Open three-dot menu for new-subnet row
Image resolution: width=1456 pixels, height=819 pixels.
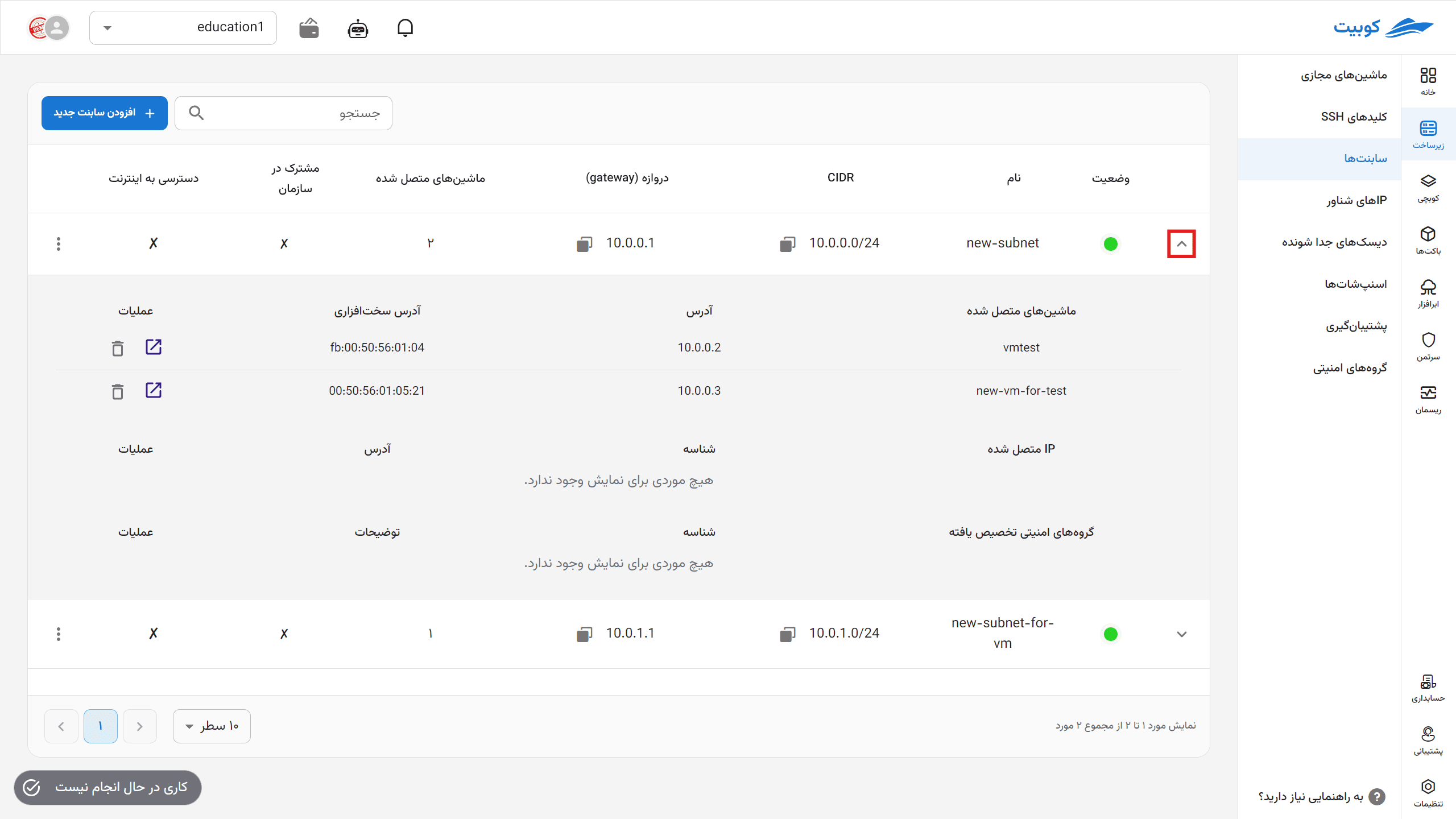point(59,244)
